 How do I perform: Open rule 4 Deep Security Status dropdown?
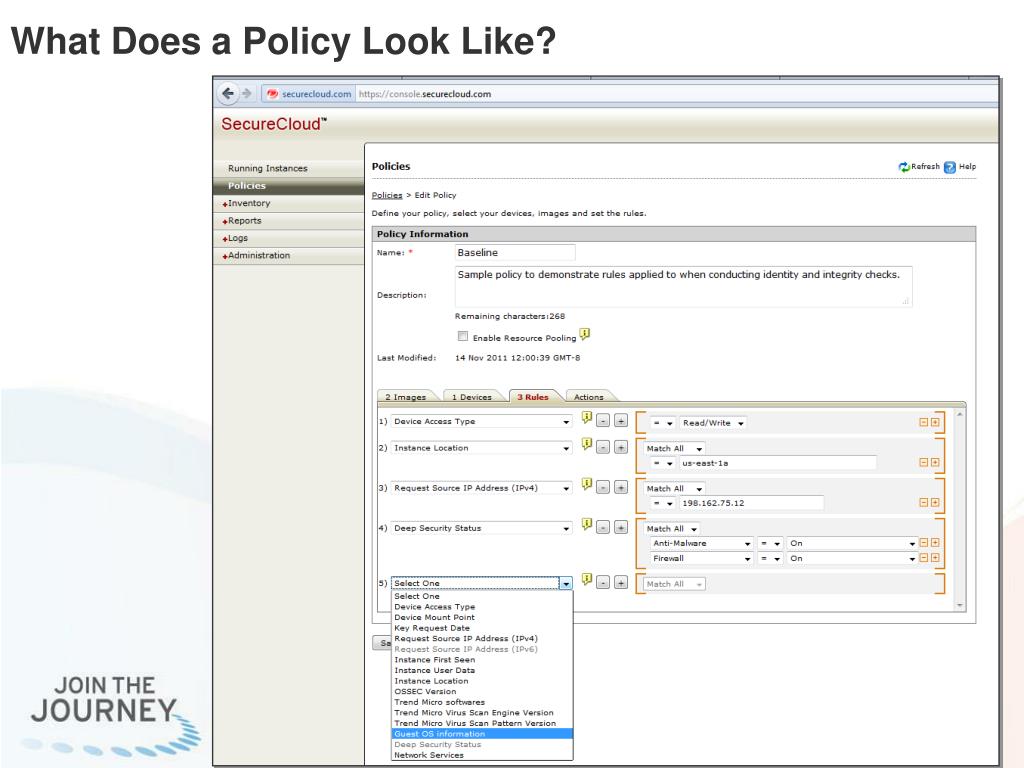tap(482, 528)
